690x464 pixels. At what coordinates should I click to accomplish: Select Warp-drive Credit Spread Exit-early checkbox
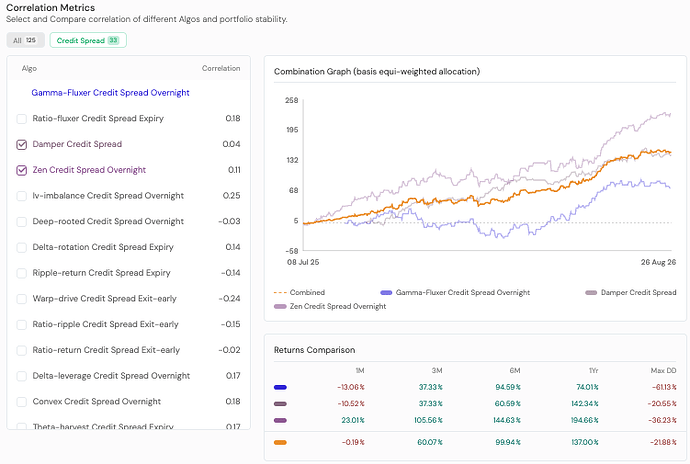click(22, 299)
